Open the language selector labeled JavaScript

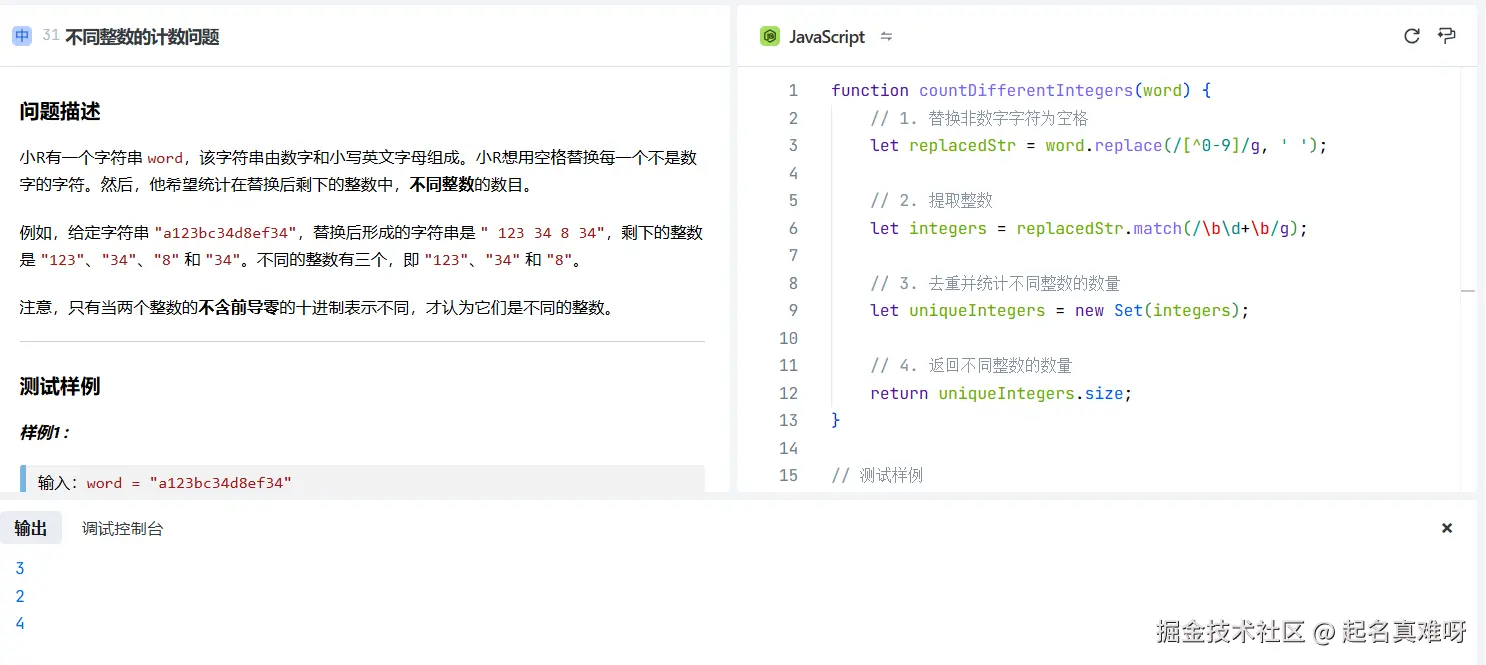click(825, 36)
